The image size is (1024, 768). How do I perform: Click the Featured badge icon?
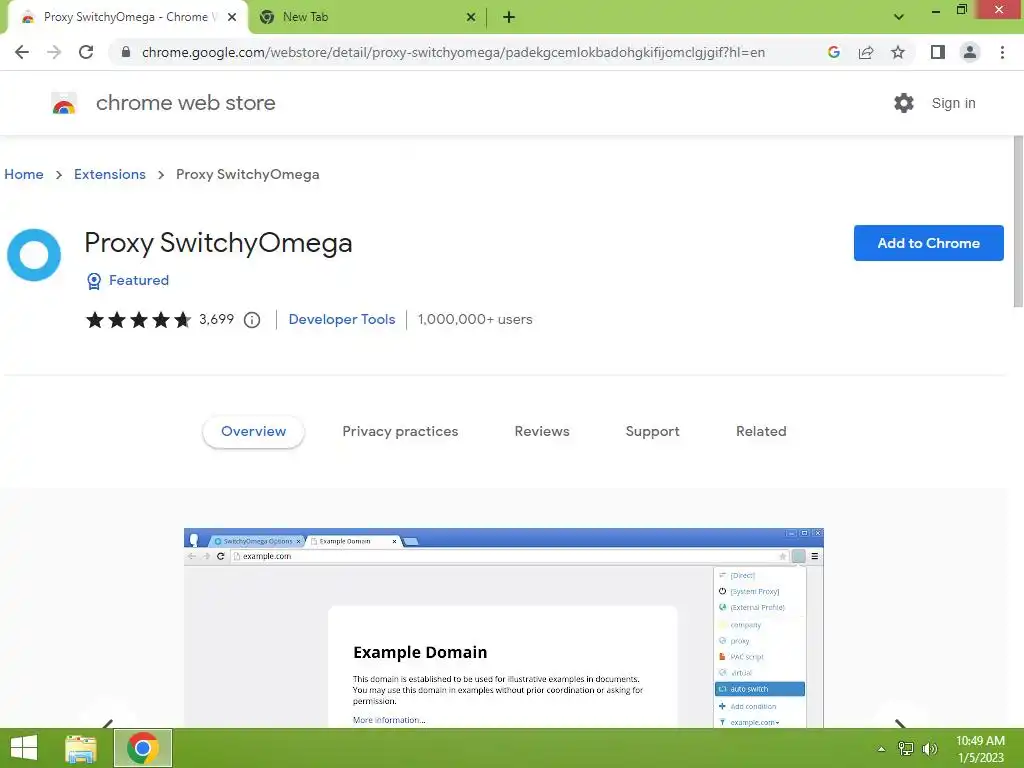pos(94,281)
